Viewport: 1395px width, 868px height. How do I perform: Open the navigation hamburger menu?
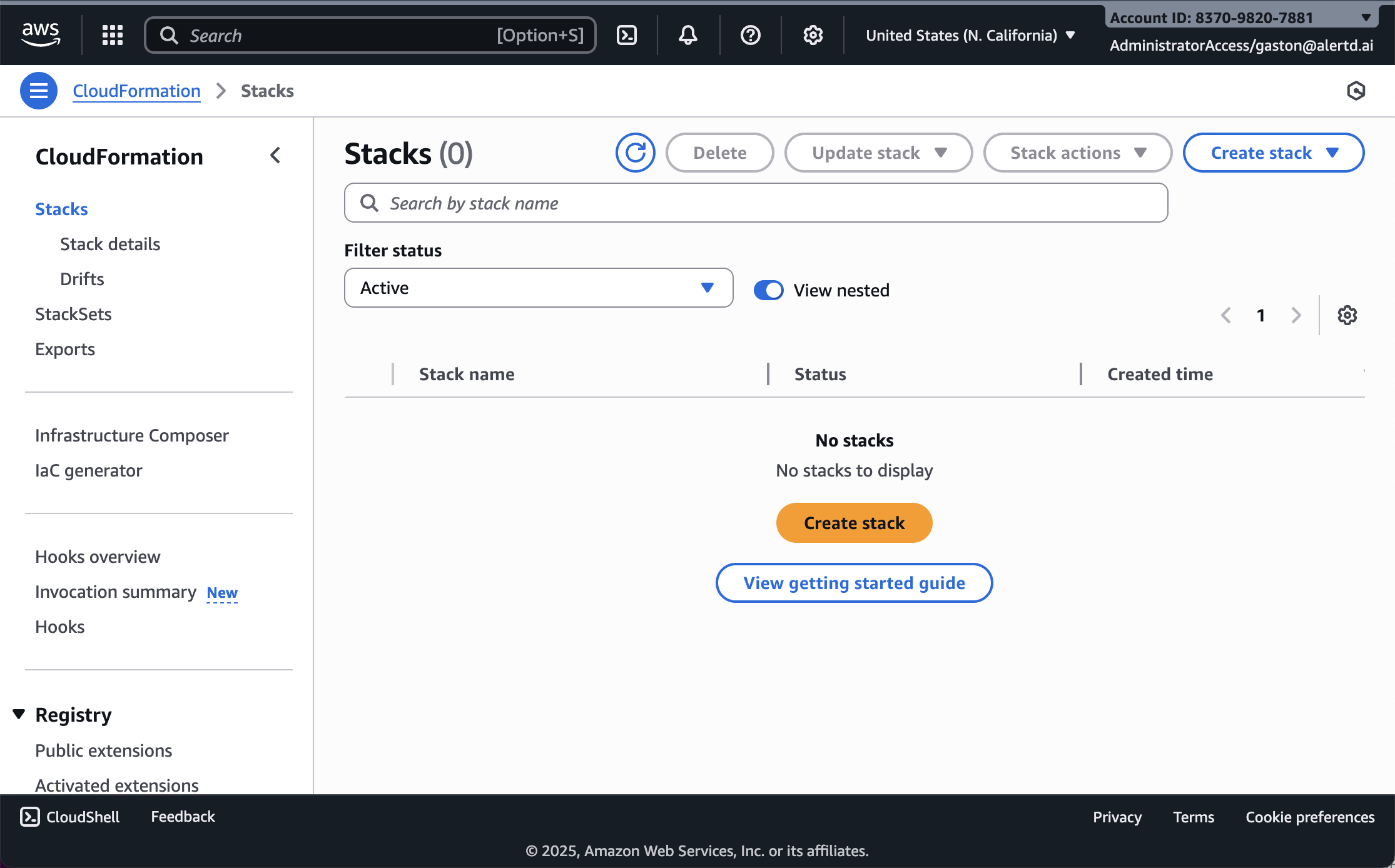[x=38, y=91]
